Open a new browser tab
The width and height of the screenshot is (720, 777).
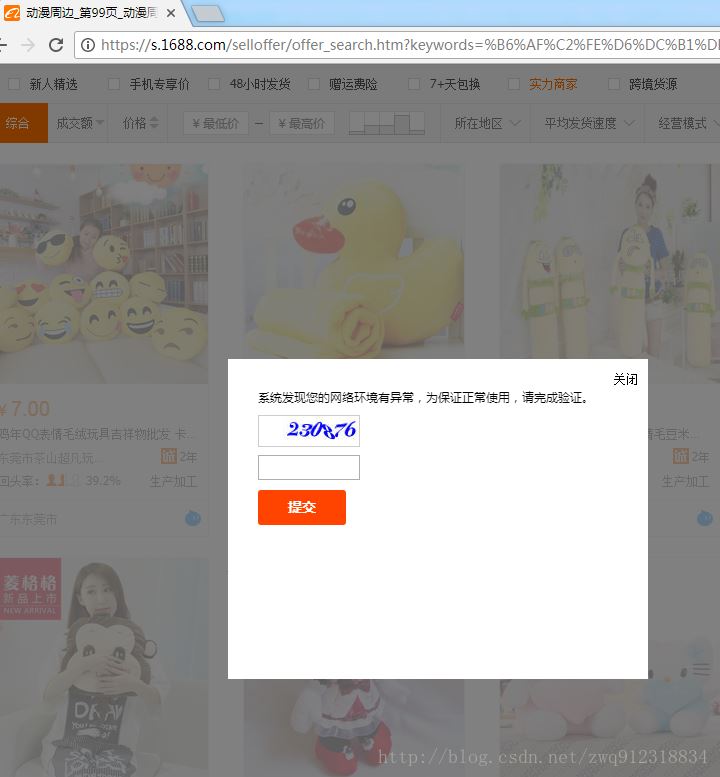point(208,14)
